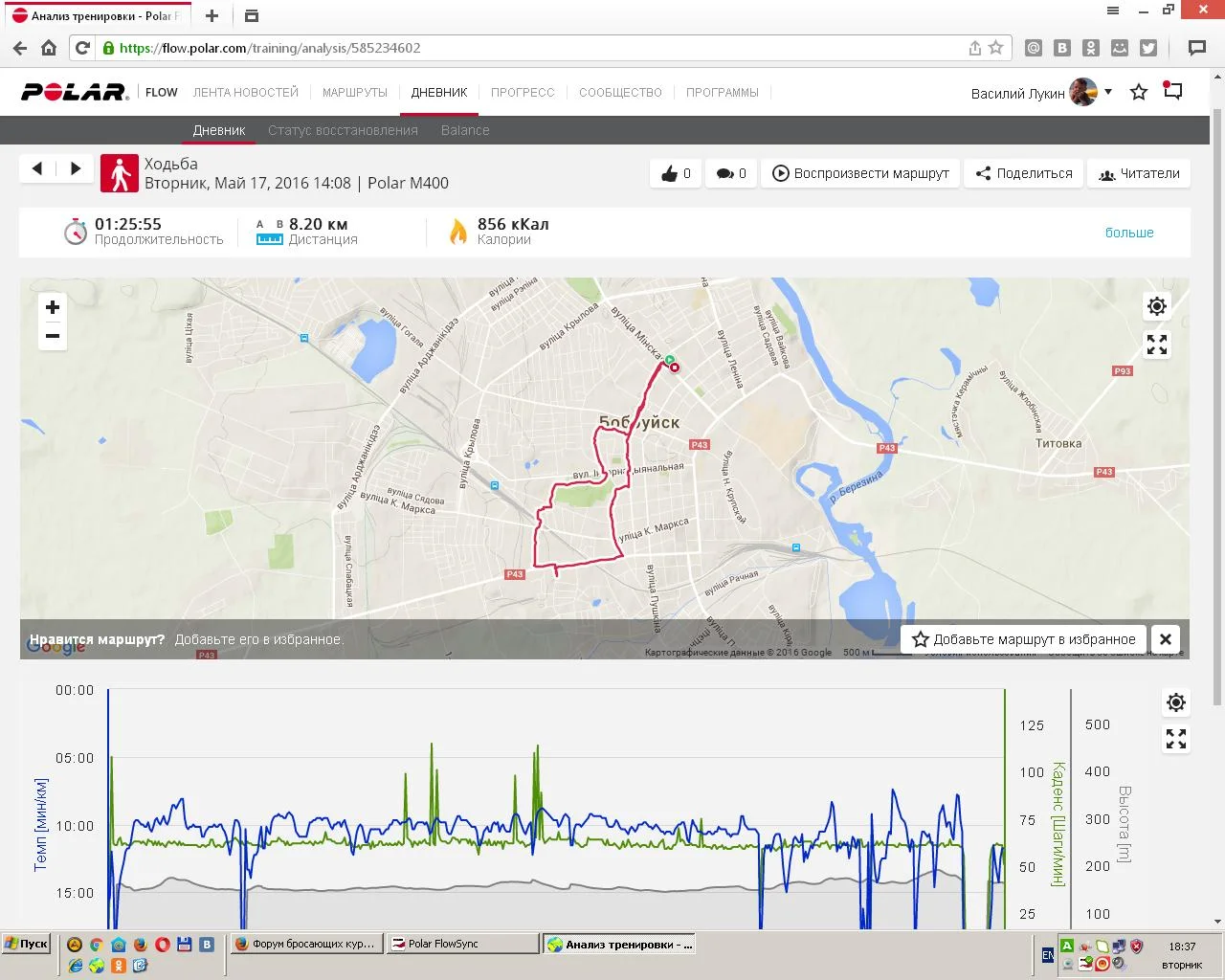Zoom out on the map

tap(53, 336)
